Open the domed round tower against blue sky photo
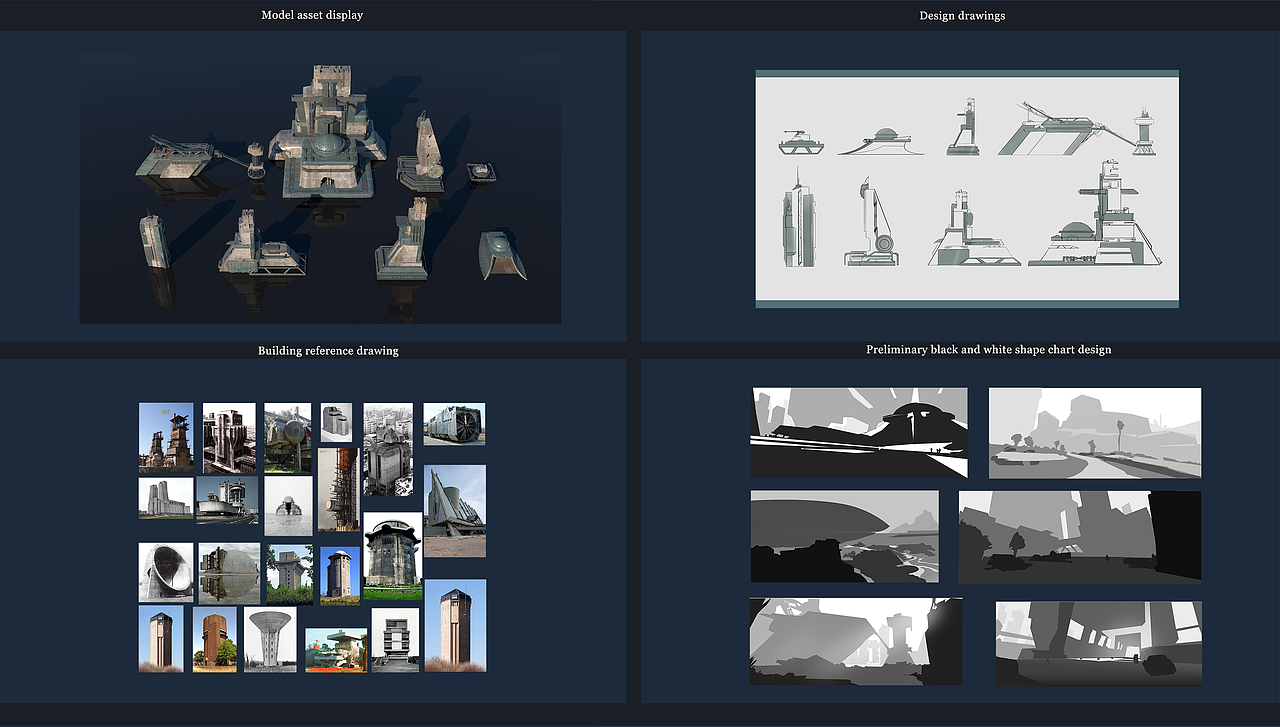This screenshot has width=1280, height=727. pos(340,575)
